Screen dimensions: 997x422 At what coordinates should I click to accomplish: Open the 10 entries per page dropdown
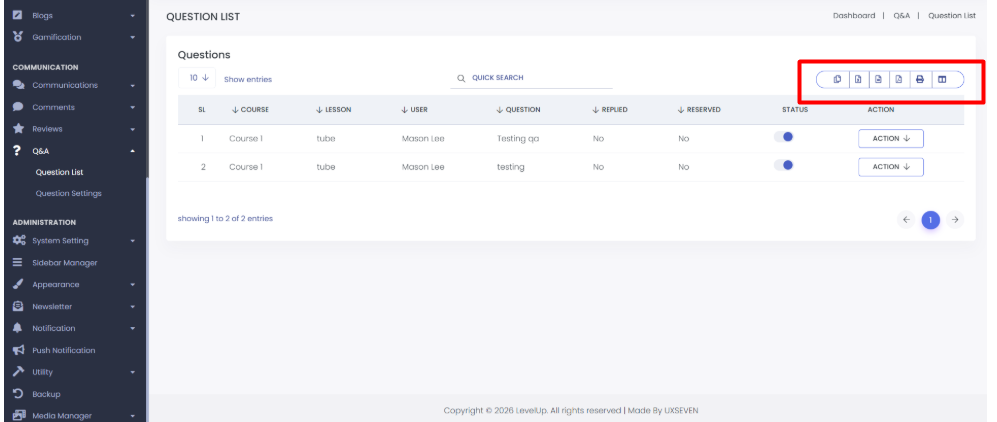pos(197,78)
